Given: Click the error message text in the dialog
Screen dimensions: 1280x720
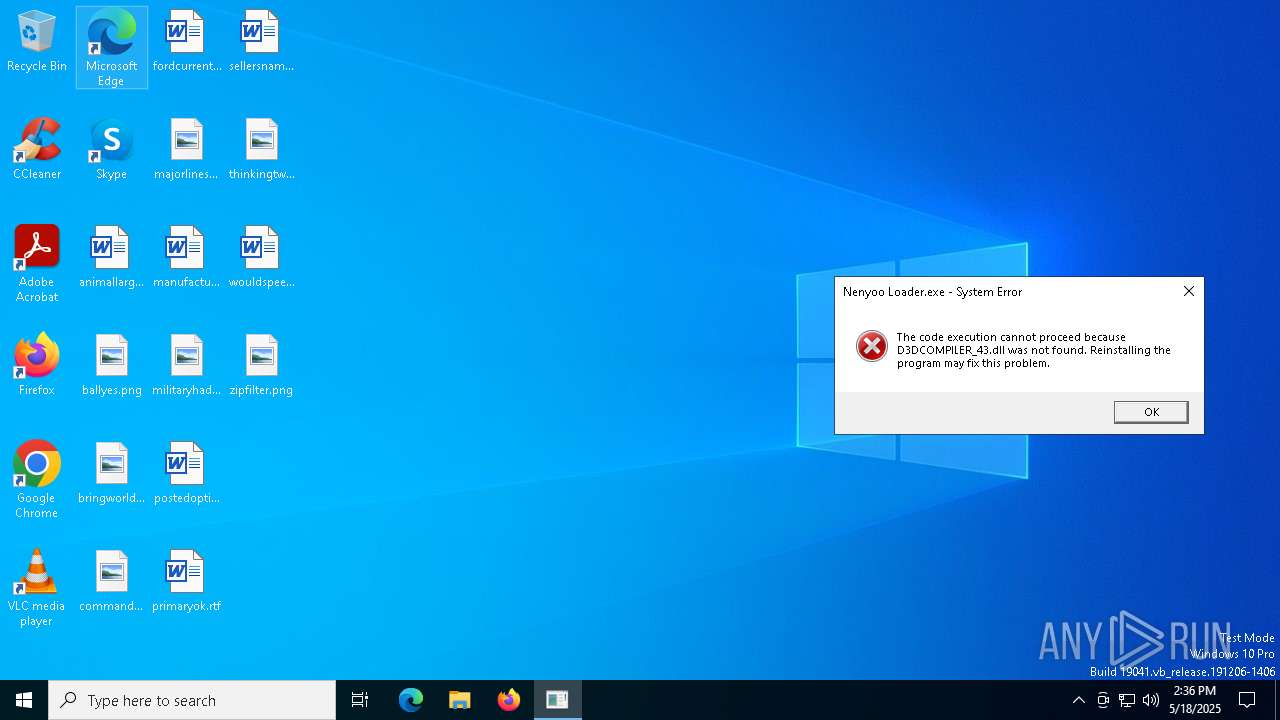Looking at the screenshot, I should coord(1033,350).
